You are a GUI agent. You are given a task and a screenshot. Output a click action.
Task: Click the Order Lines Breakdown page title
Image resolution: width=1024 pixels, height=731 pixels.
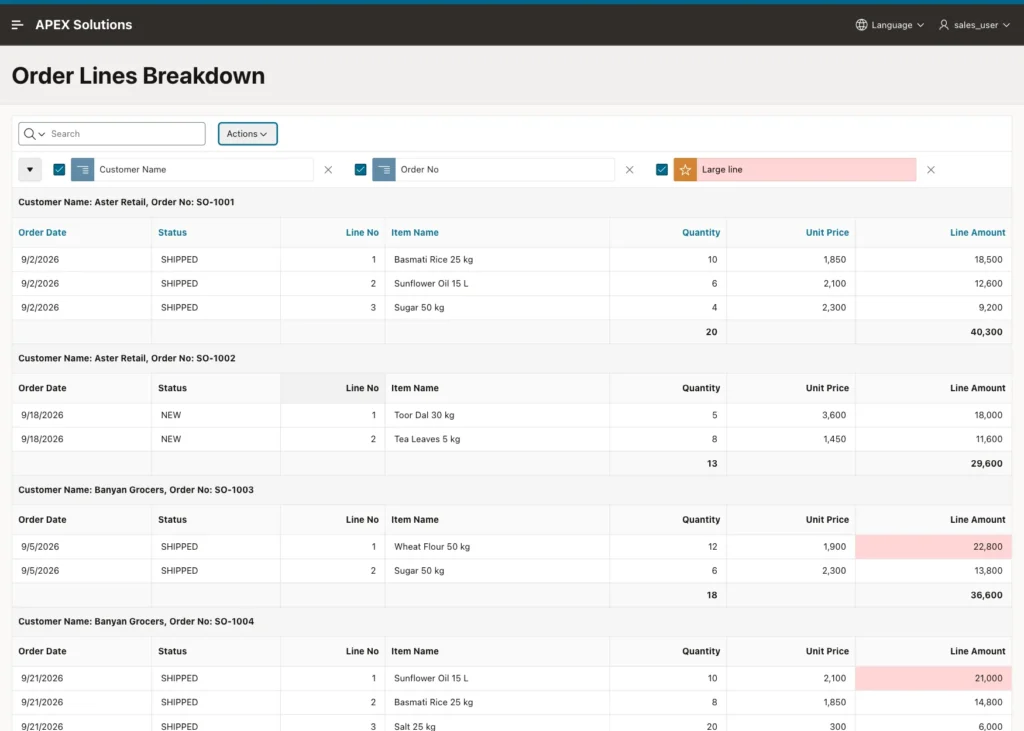138,76
